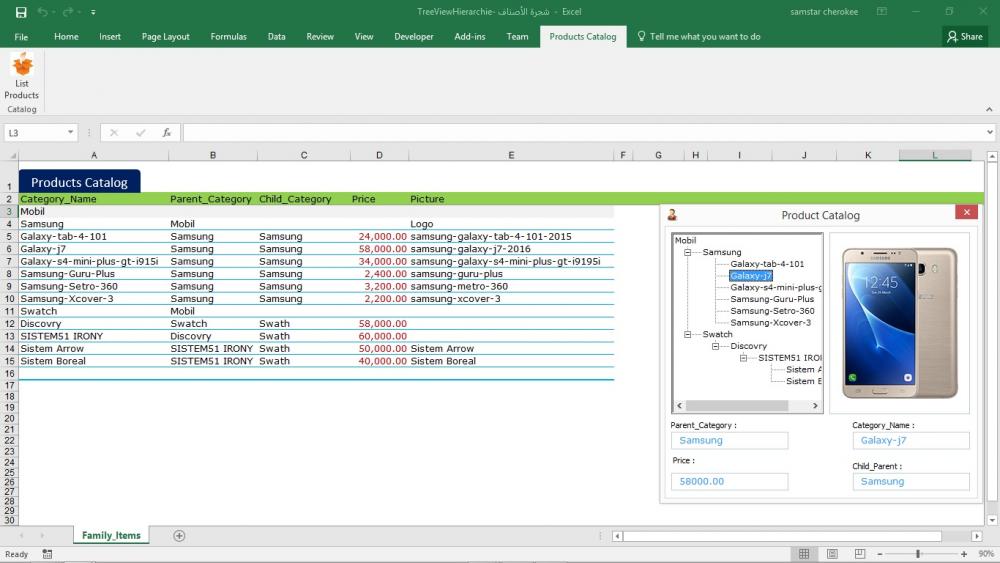Image resolution: width=1000 pixels, height=563 pixels.
Task: Open the File menu
Action: 21,37
